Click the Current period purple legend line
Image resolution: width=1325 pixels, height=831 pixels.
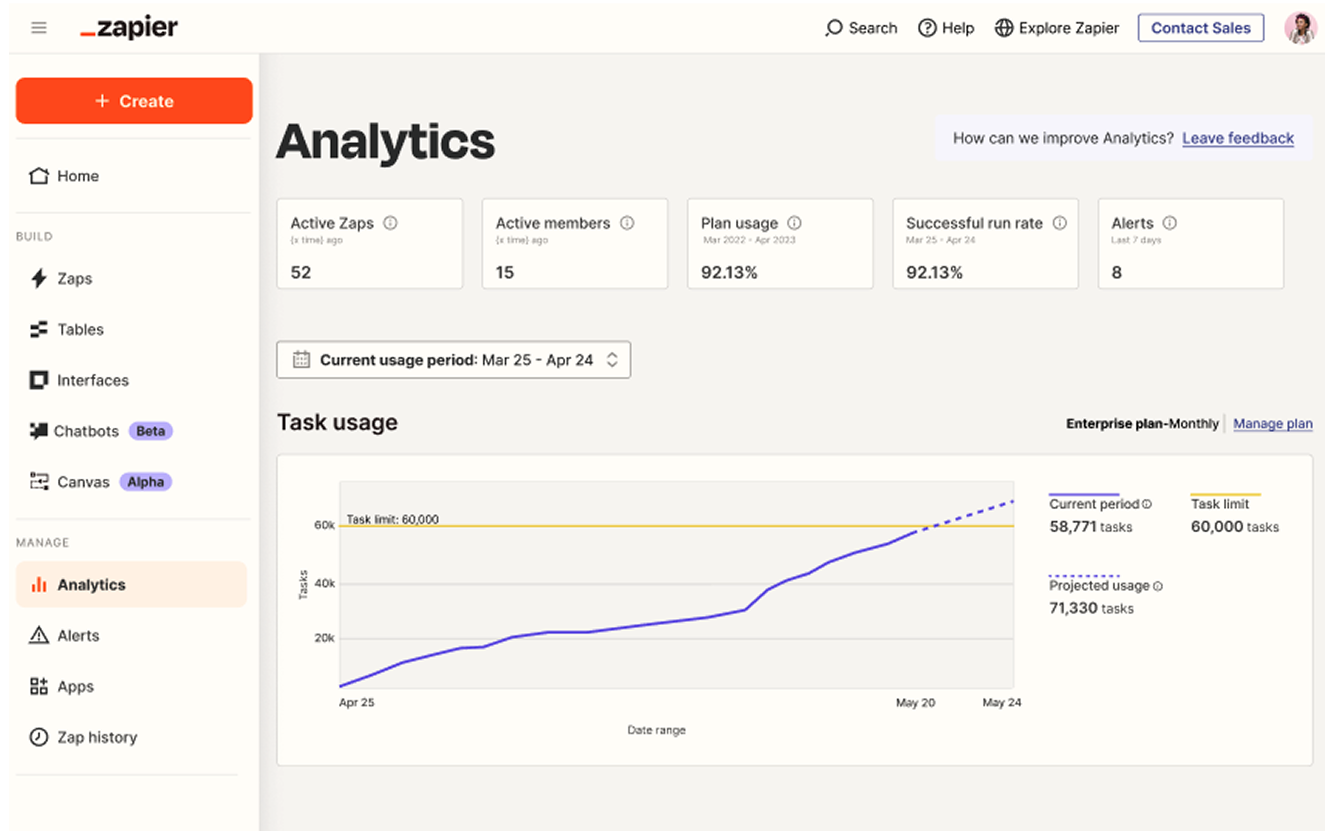click(x=1084, y=494)
